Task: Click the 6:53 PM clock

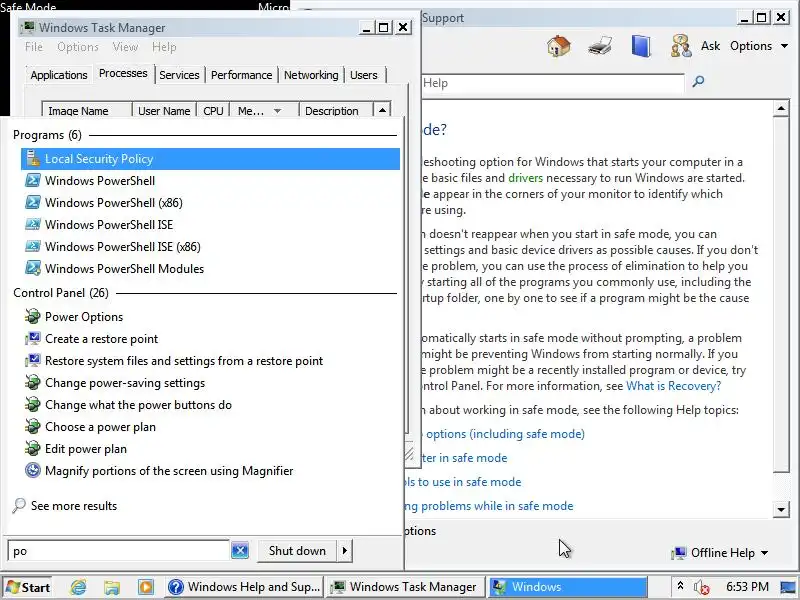Action: 747,587
